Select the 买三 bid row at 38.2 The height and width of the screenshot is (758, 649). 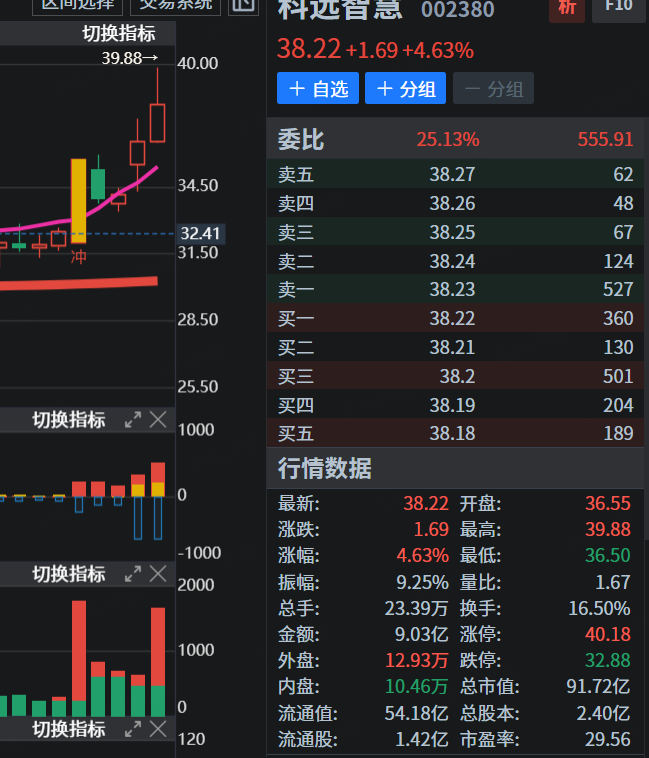455,376
